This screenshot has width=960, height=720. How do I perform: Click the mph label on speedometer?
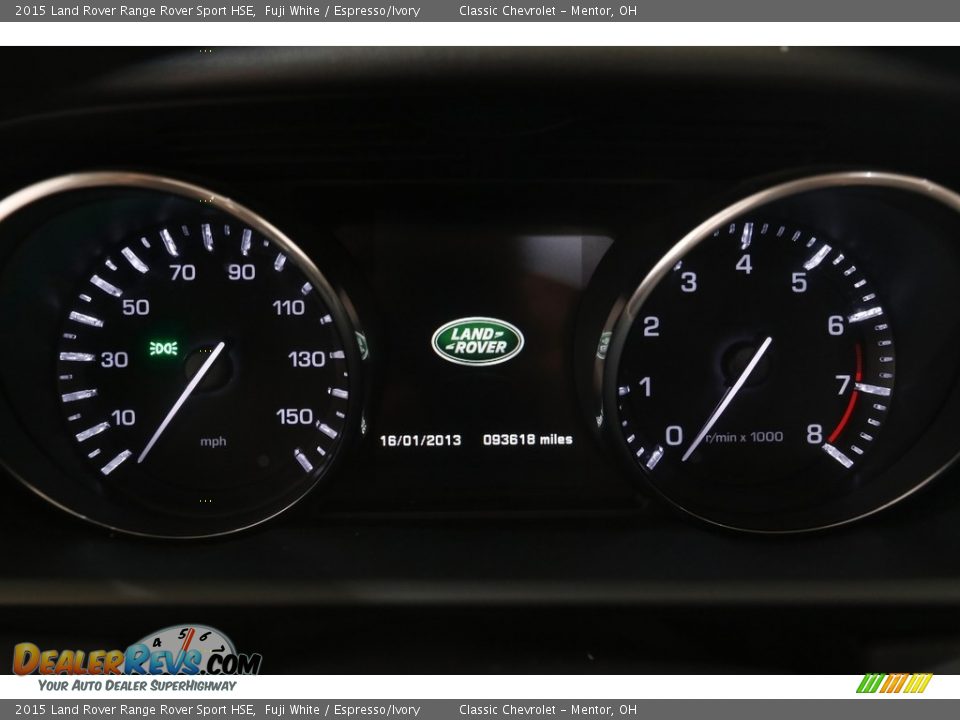point(213,441)
